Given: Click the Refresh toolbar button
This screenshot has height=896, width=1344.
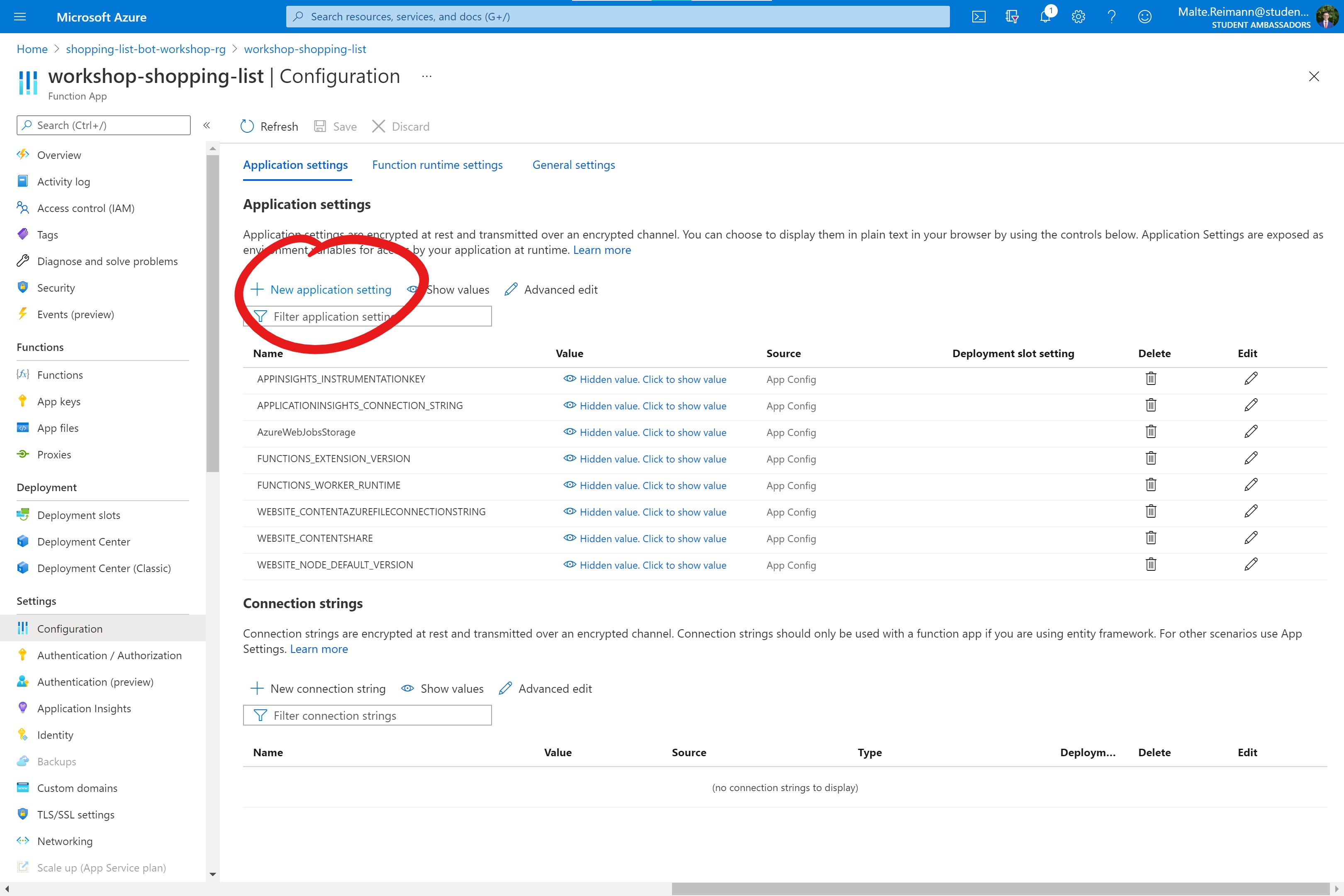Looking at the screenshot, I should 269,126.
